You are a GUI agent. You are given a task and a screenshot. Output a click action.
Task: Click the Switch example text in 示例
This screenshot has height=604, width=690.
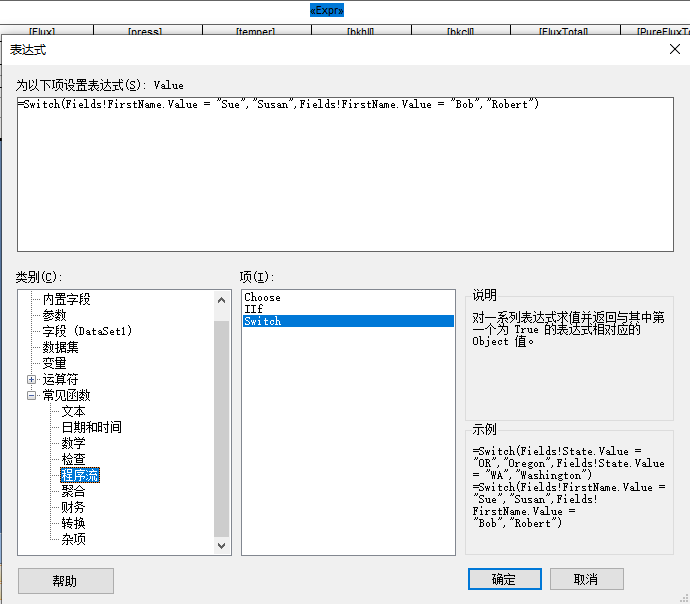point(569,487)
